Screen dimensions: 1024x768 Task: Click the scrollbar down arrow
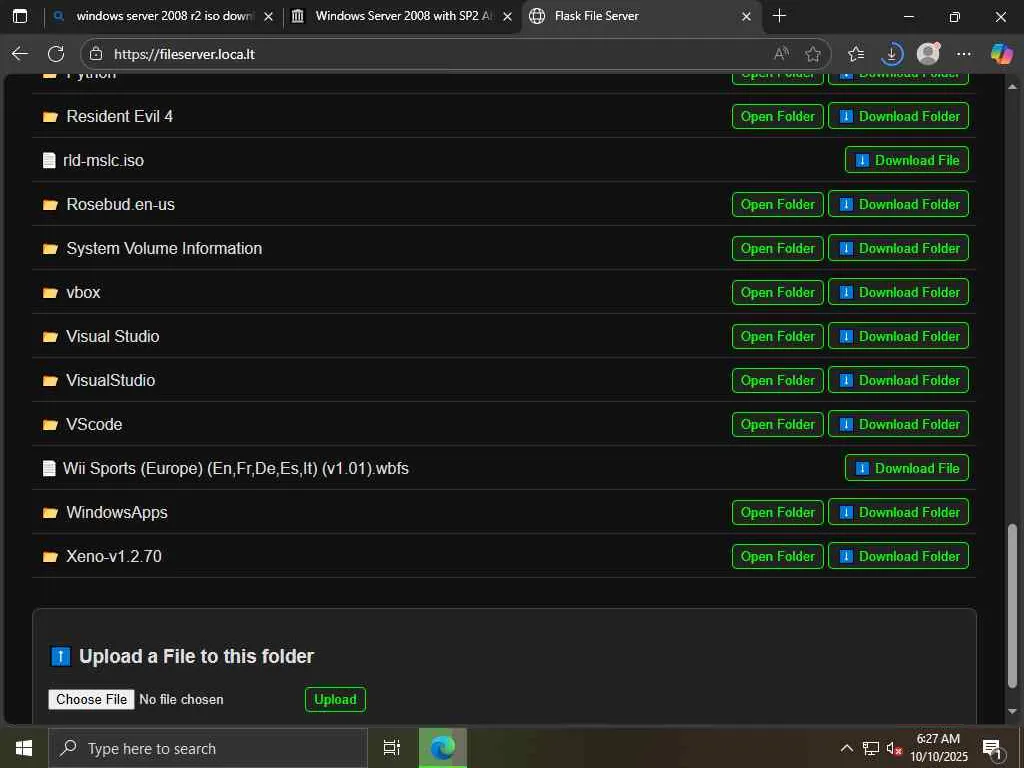click(x=1012, y=711)
